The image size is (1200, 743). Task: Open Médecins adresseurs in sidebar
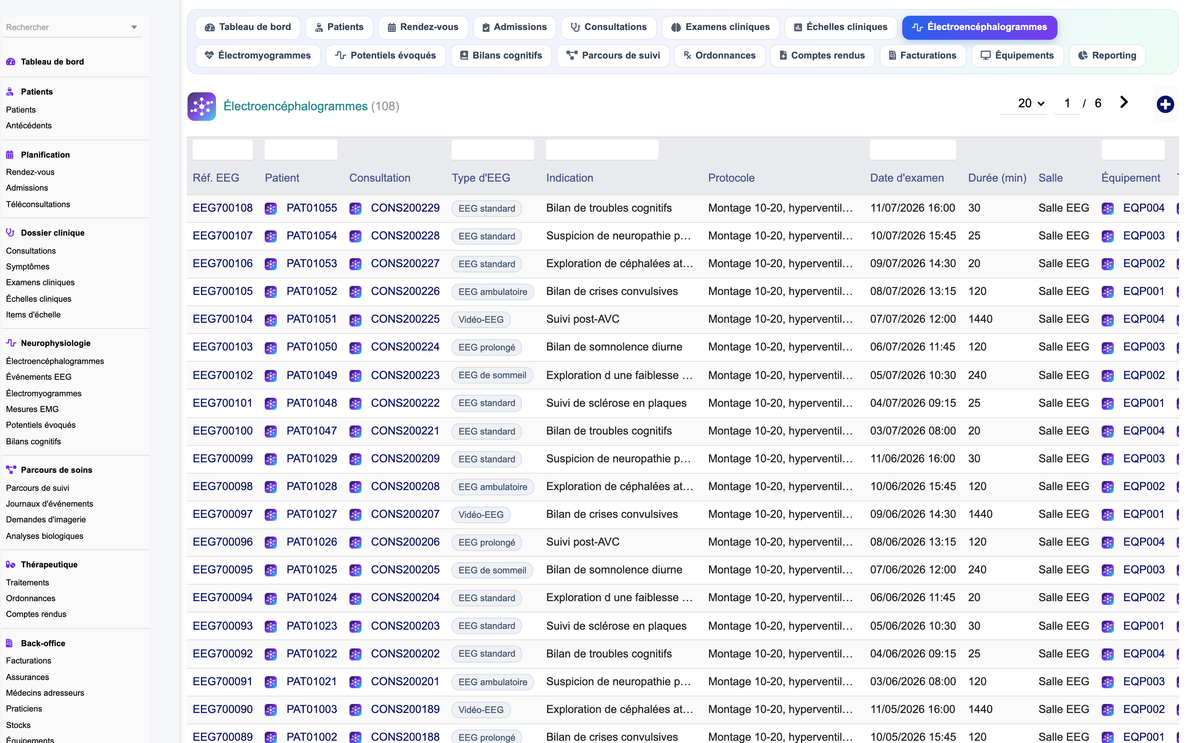pyautogui.click(x=45, y=693)
